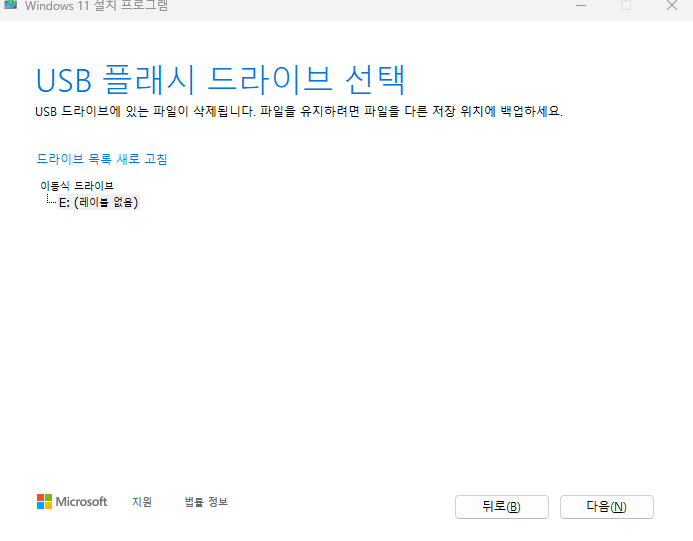Click the USB file deletion warning text

tap(299, 111)
